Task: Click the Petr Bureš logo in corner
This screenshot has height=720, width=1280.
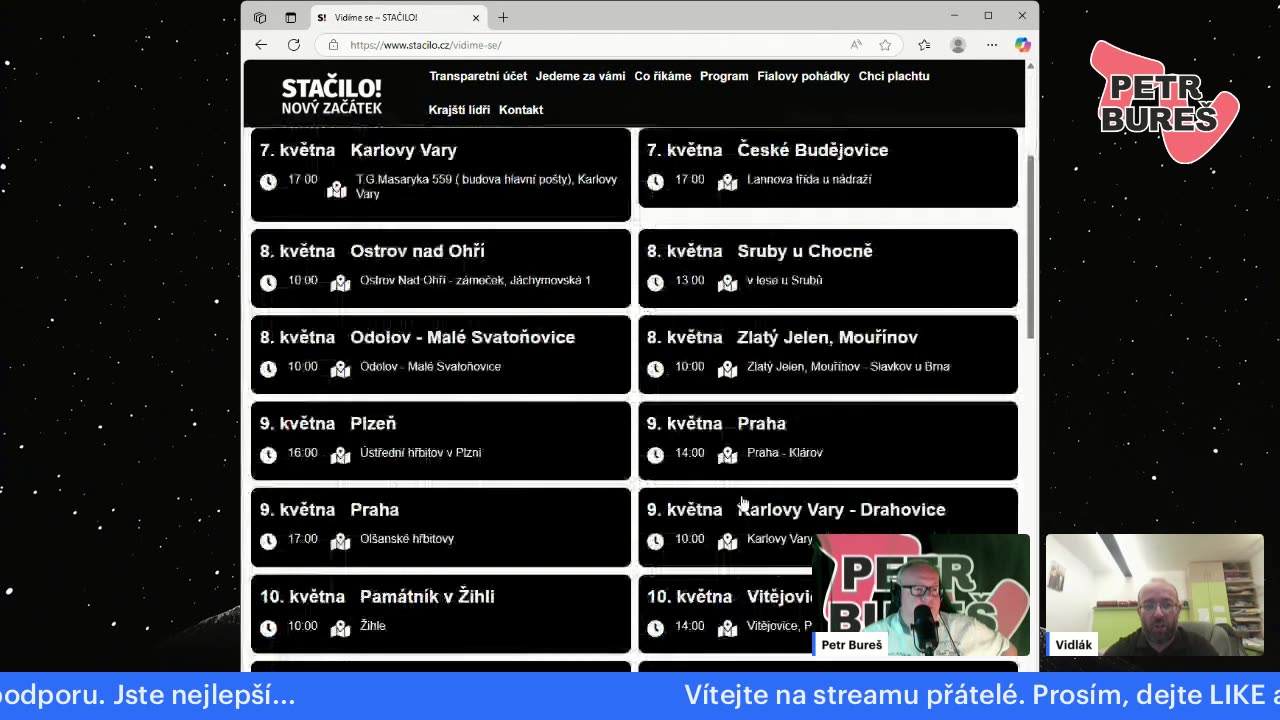Action: pos(1163,102)
